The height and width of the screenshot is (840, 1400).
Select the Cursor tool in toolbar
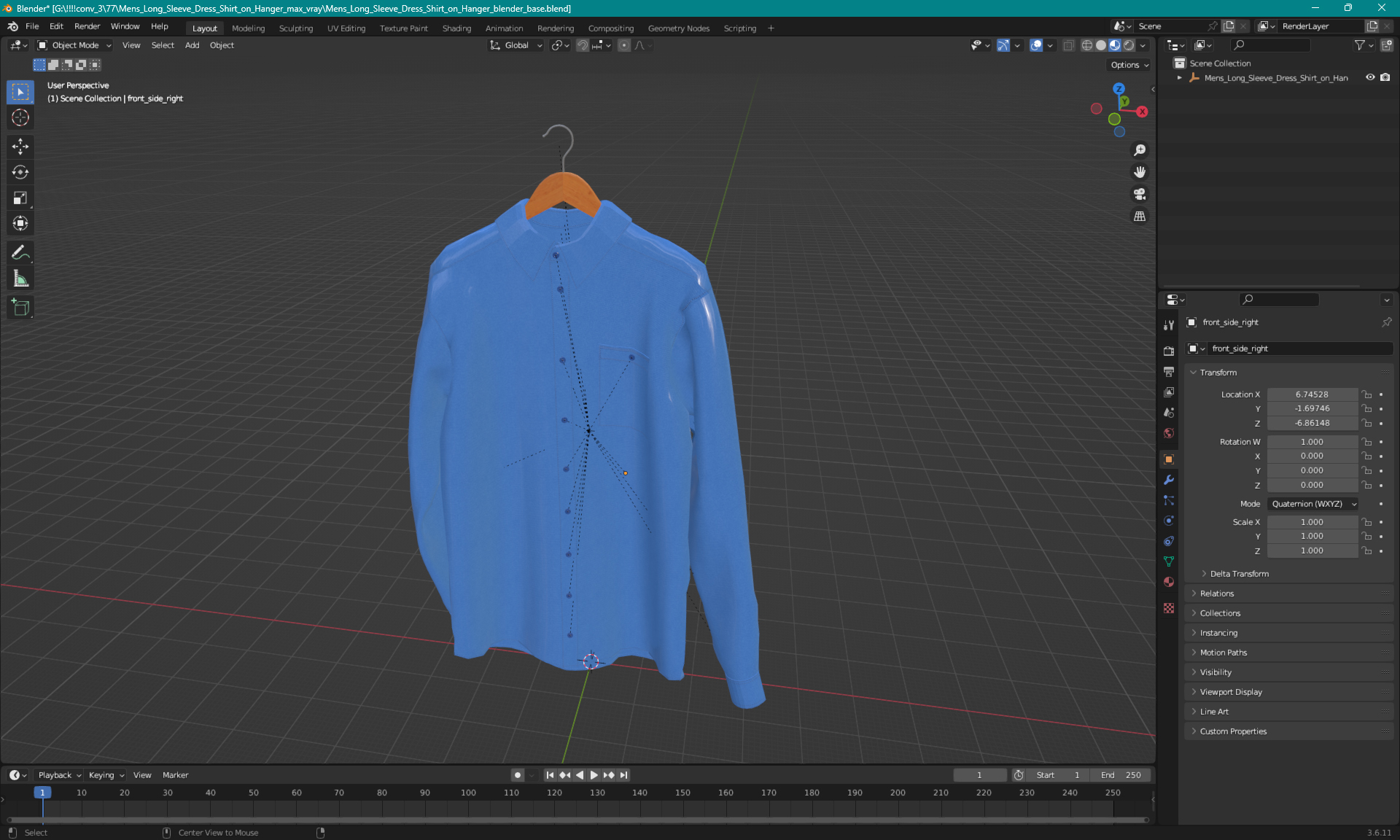pyautogui.click(x=20, y=117)
